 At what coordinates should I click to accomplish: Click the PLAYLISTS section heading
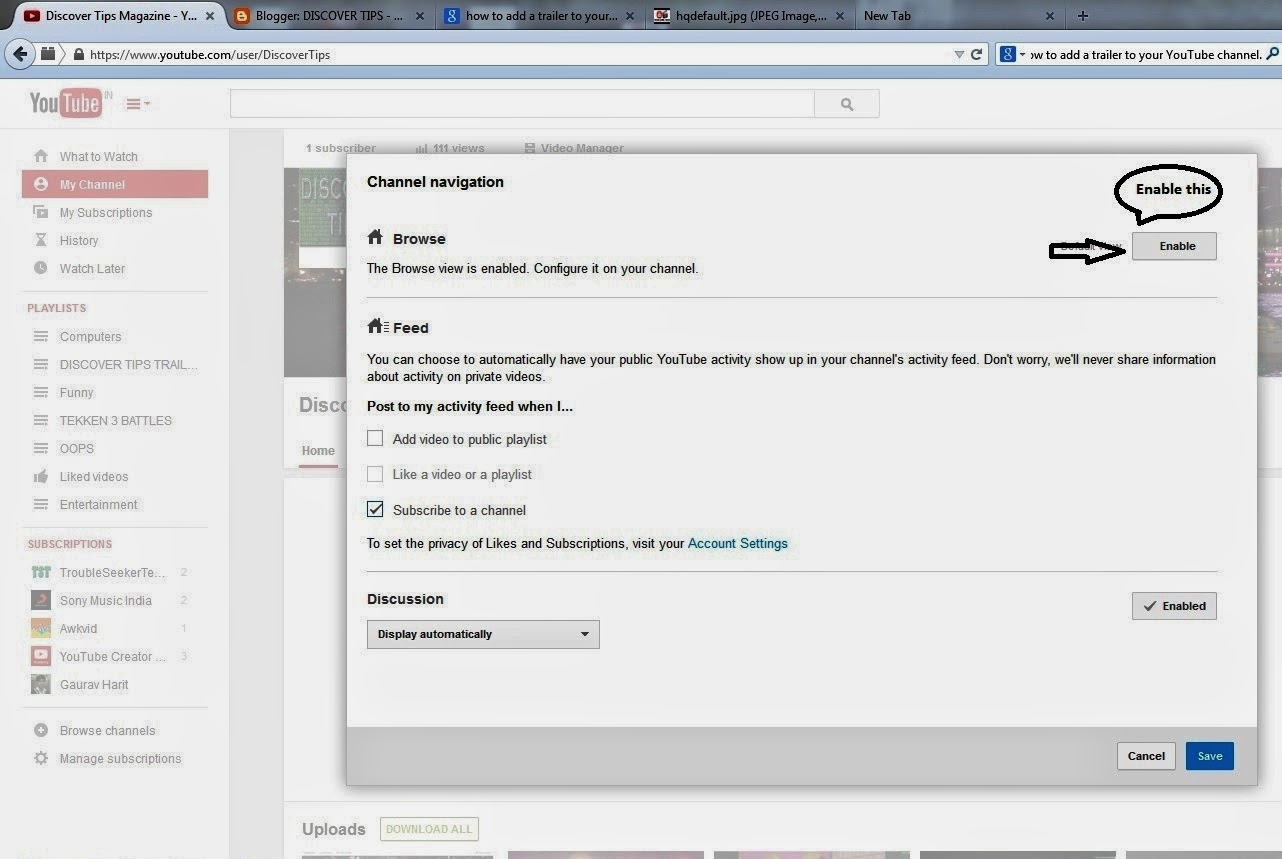(x=57, y=308)
